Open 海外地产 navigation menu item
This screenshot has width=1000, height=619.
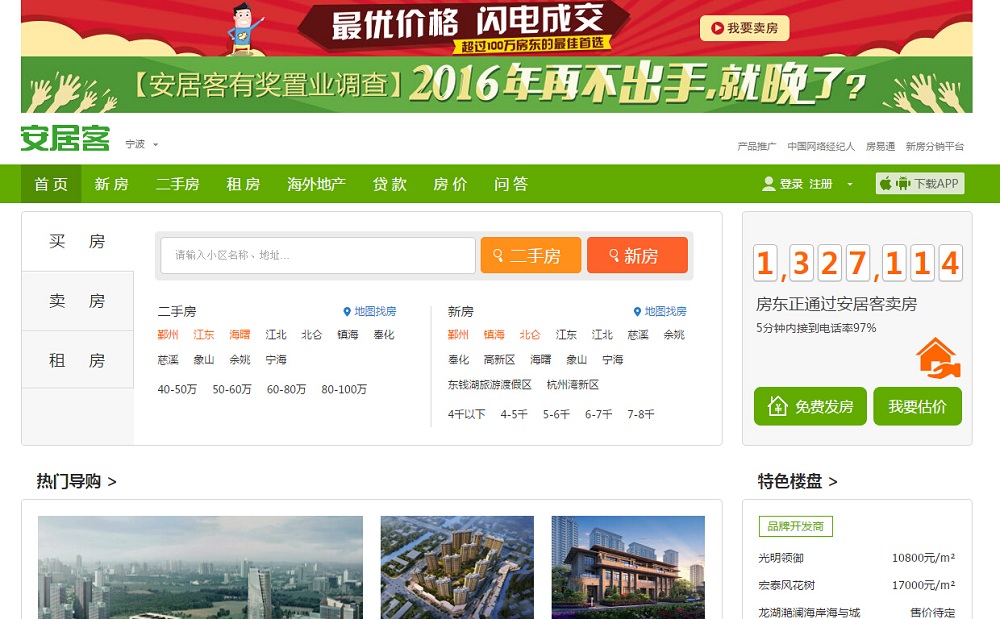pyautogui.click(x=316, y=184)
